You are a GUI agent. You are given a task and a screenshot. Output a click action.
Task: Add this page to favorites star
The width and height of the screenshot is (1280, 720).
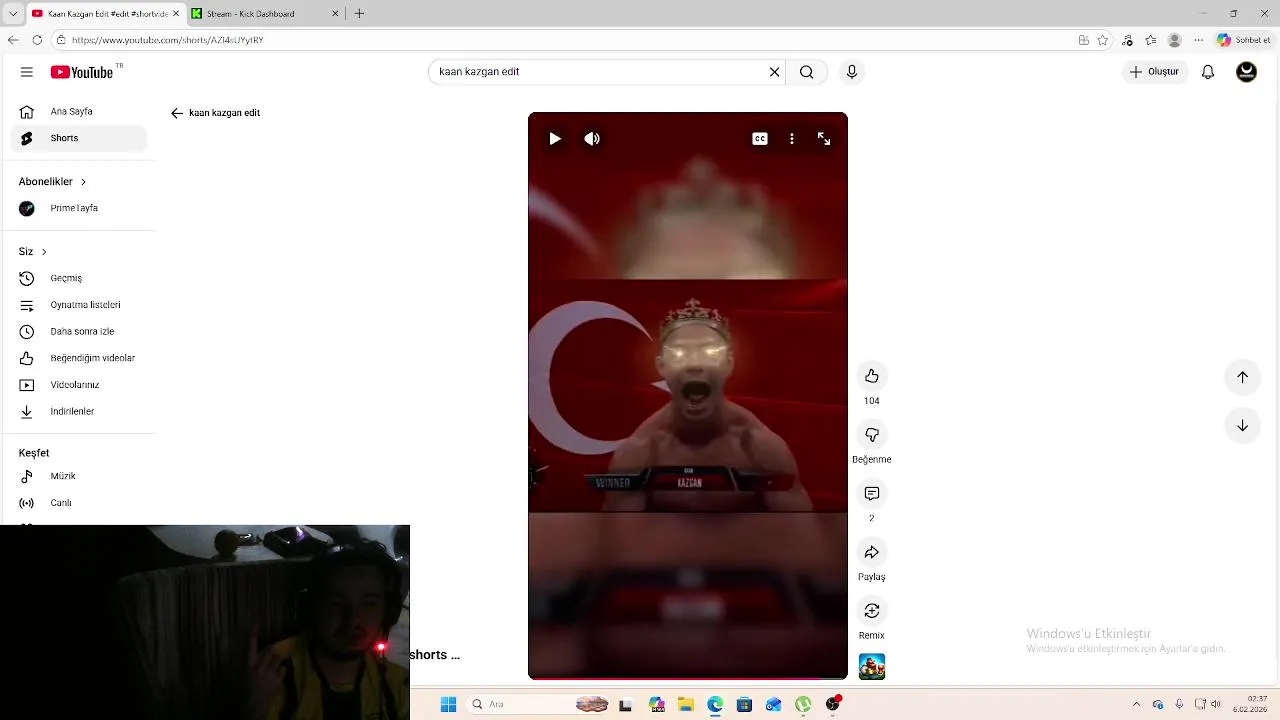[1103, 40]
